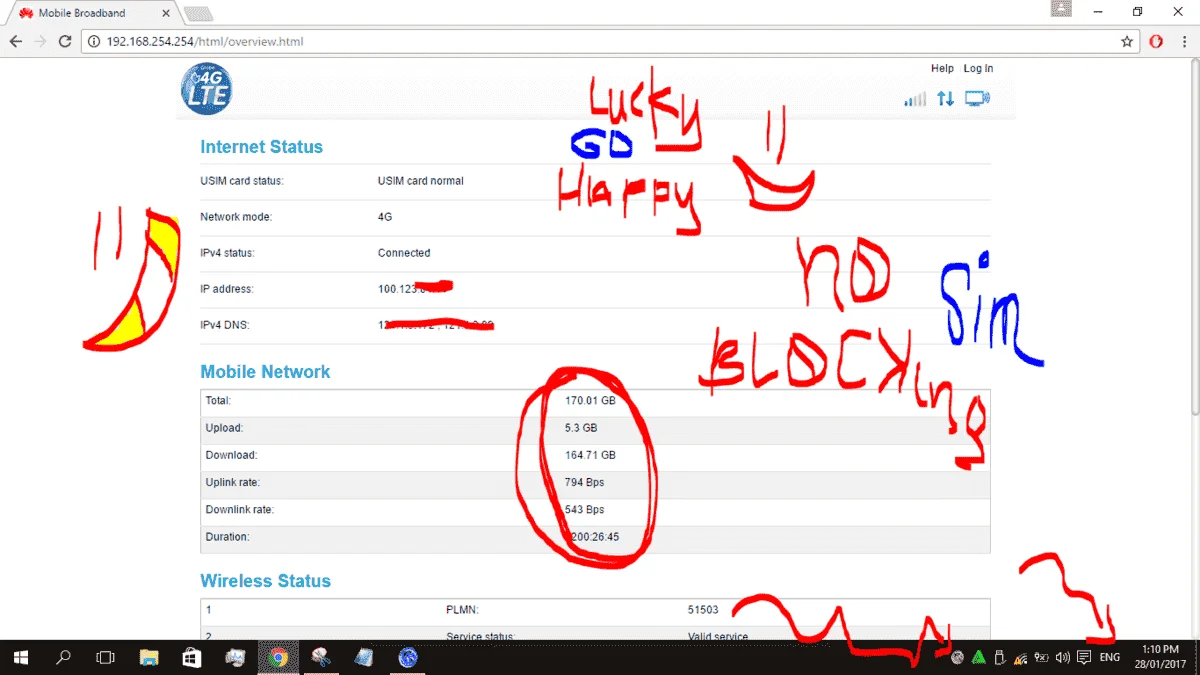Focus the address bar showing 192.168.254.254

(x=610, y=42)
